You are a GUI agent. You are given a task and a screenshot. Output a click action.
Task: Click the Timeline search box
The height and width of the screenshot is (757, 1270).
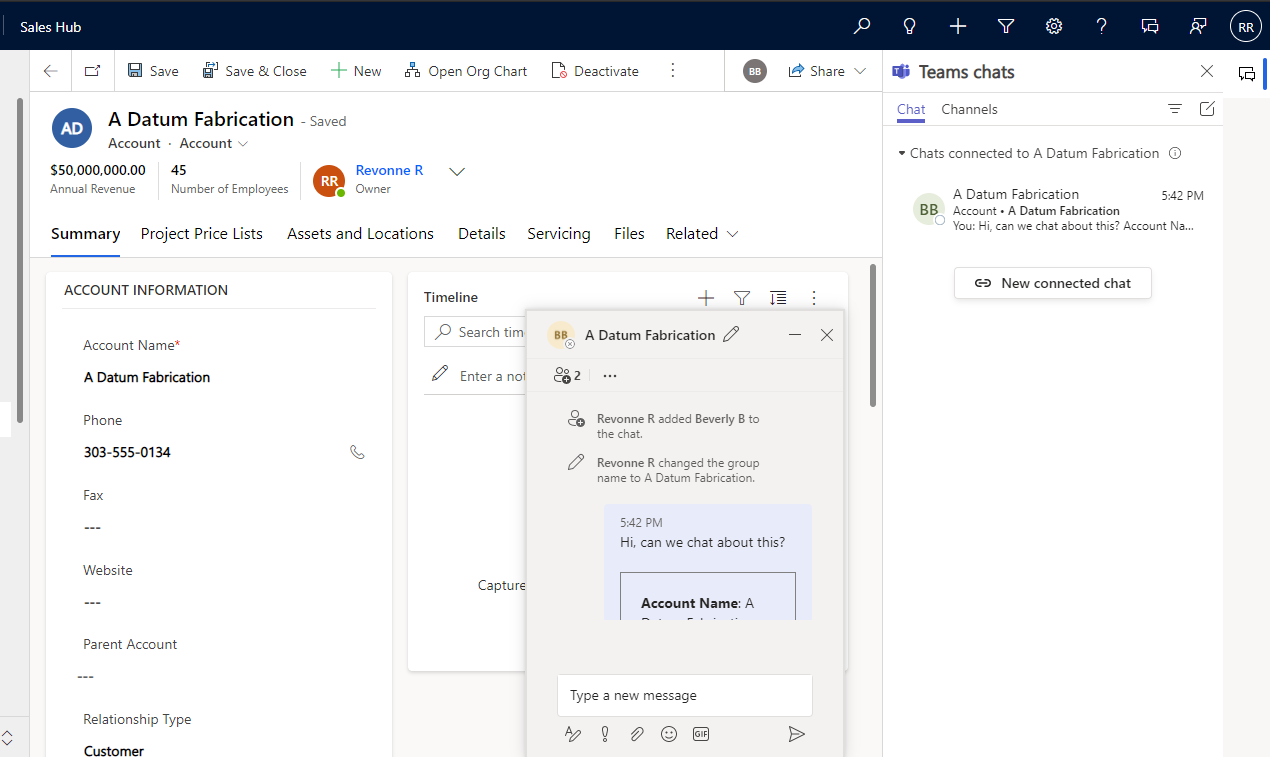pyautogui.click(x=476, y=332)
